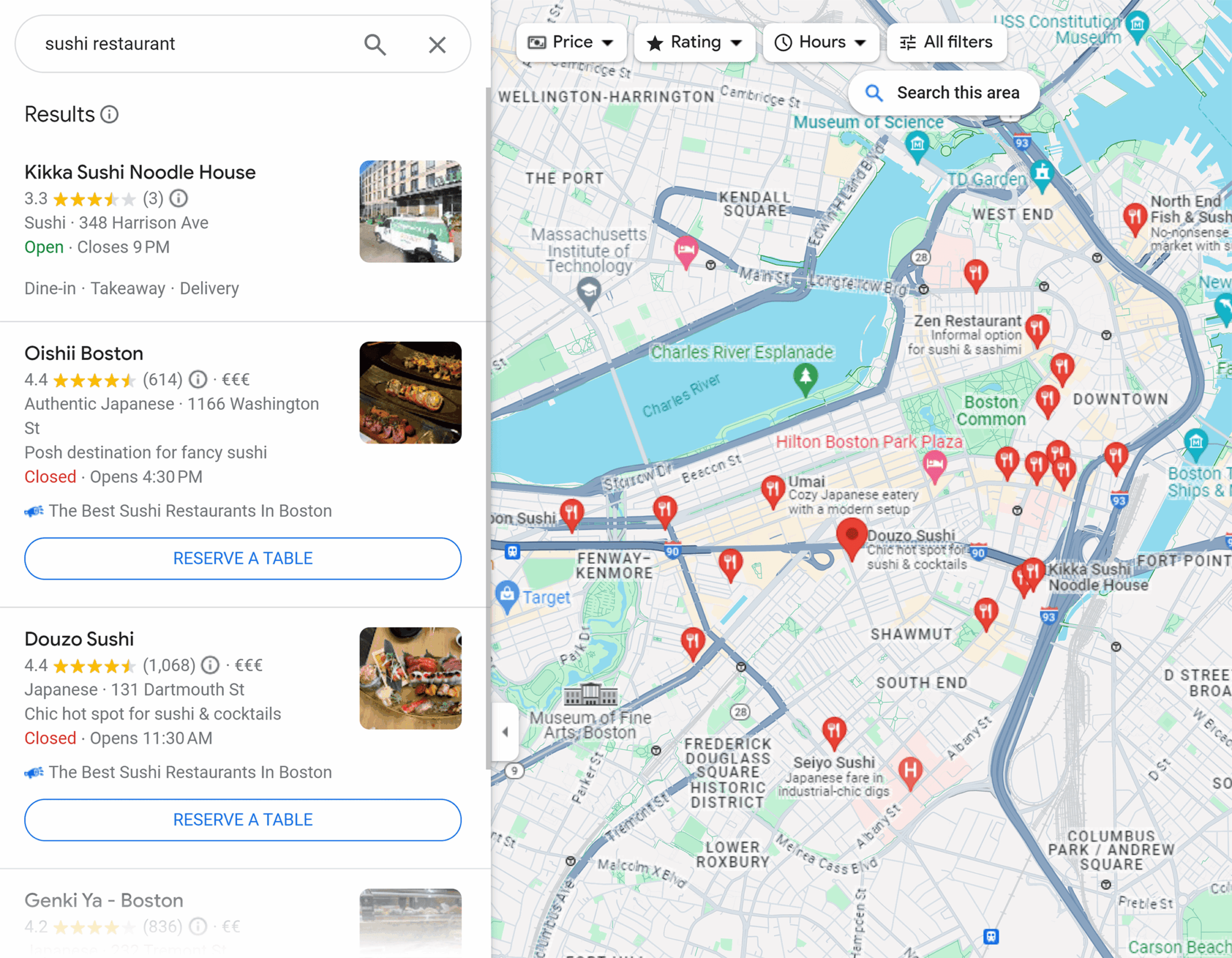Click the Museum of Fine Arts icon
This screenshot has height=958, width=1232.
(590, 694)
